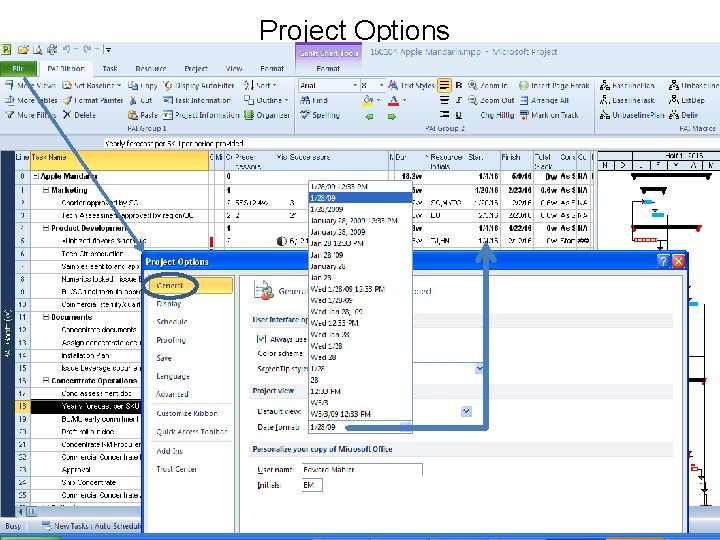The width and height of the screenshot is (720, 540).
Task: Uncheck the 'Always use' checkbox in Project Options
Action: click(261, 339)
